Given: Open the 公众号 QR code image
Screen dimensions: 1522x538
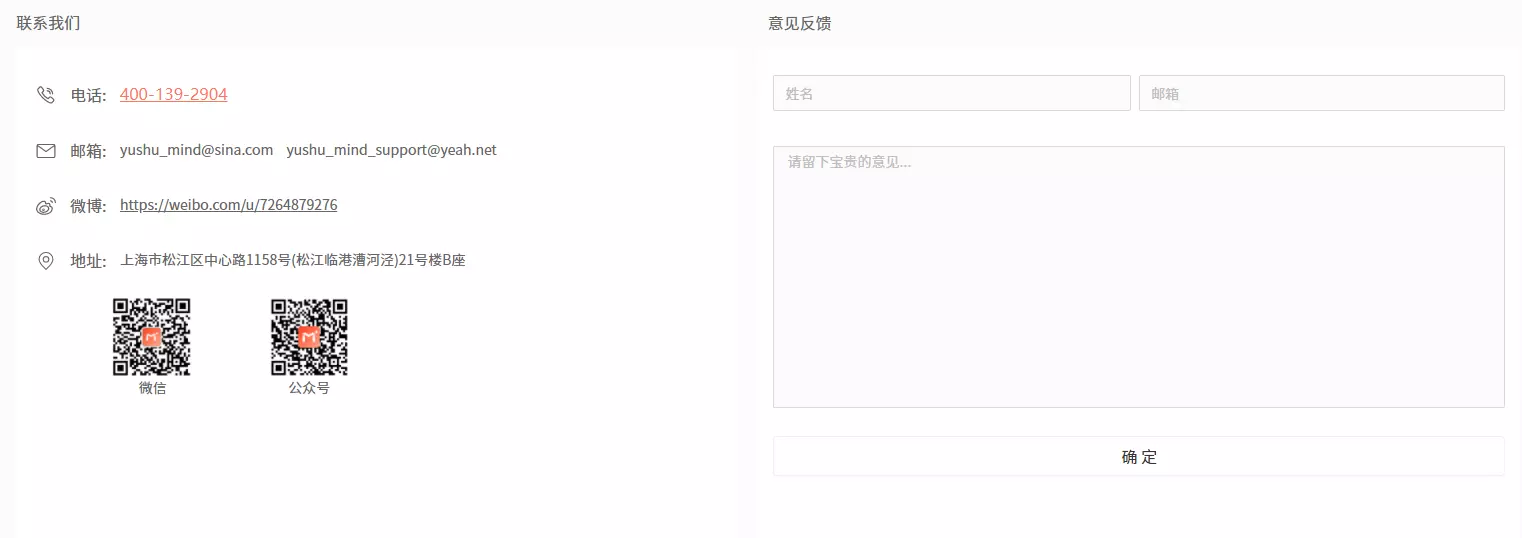Looking at the screenshot, I should 309,337.
